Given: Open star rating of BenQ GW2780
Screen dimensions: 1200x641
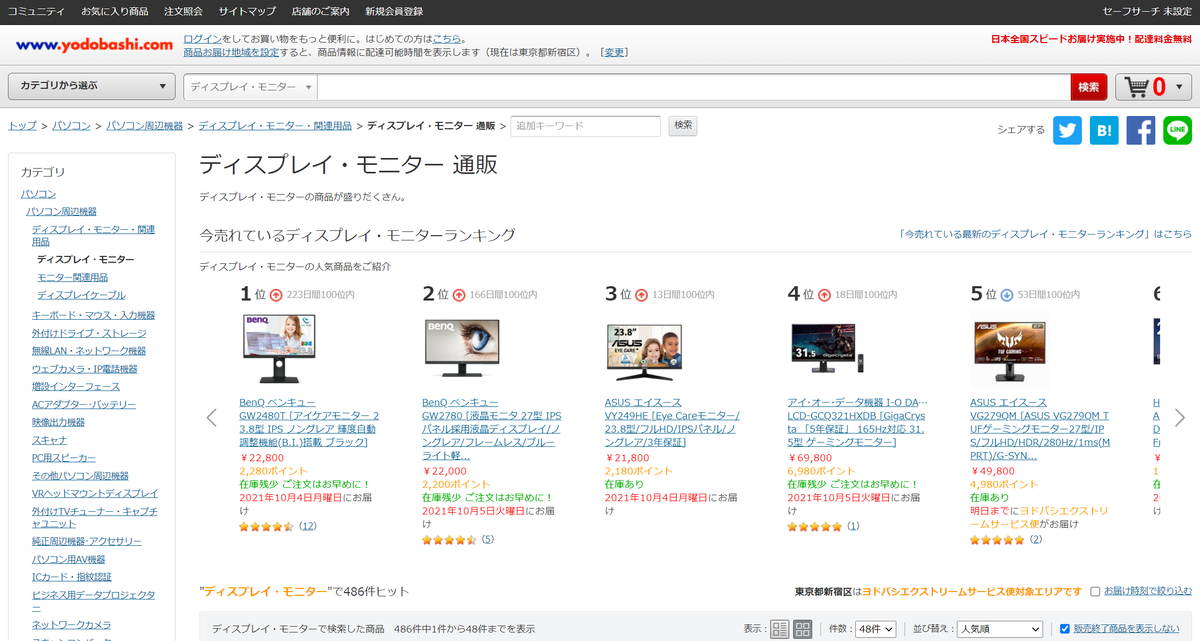Looking at the screenshot, I should (449, 540).
